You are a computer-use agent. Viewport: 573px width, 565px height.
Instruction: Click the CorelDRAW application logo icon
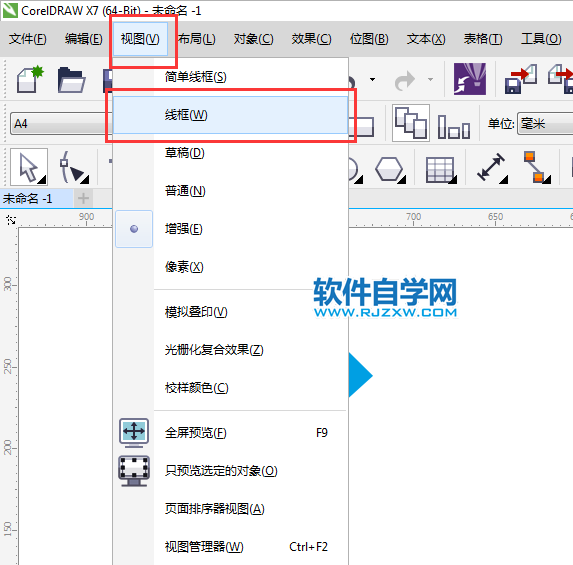(x=10, y=10)
